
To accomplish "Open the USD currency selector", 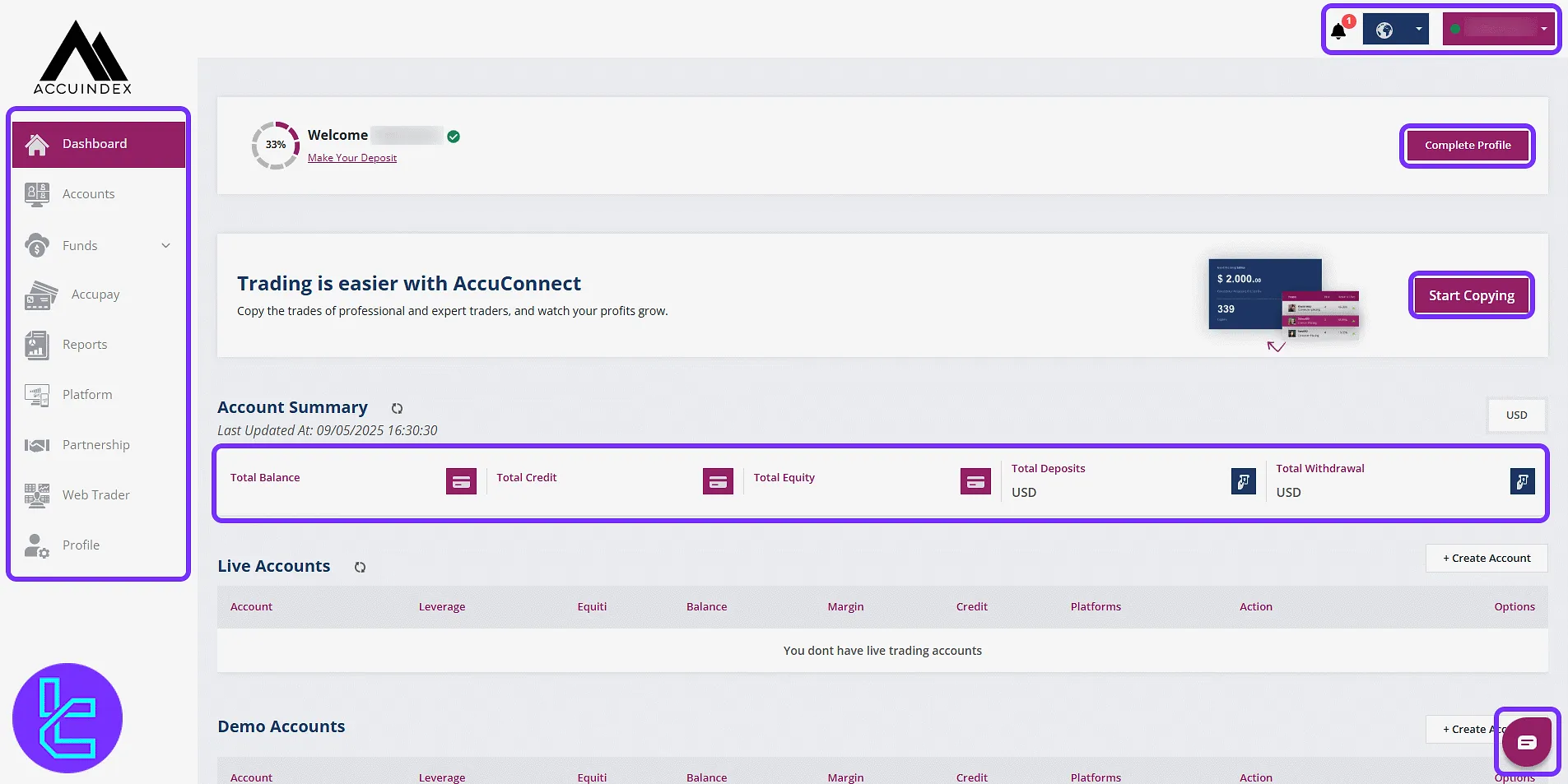I will click(x=1516, y=415).
